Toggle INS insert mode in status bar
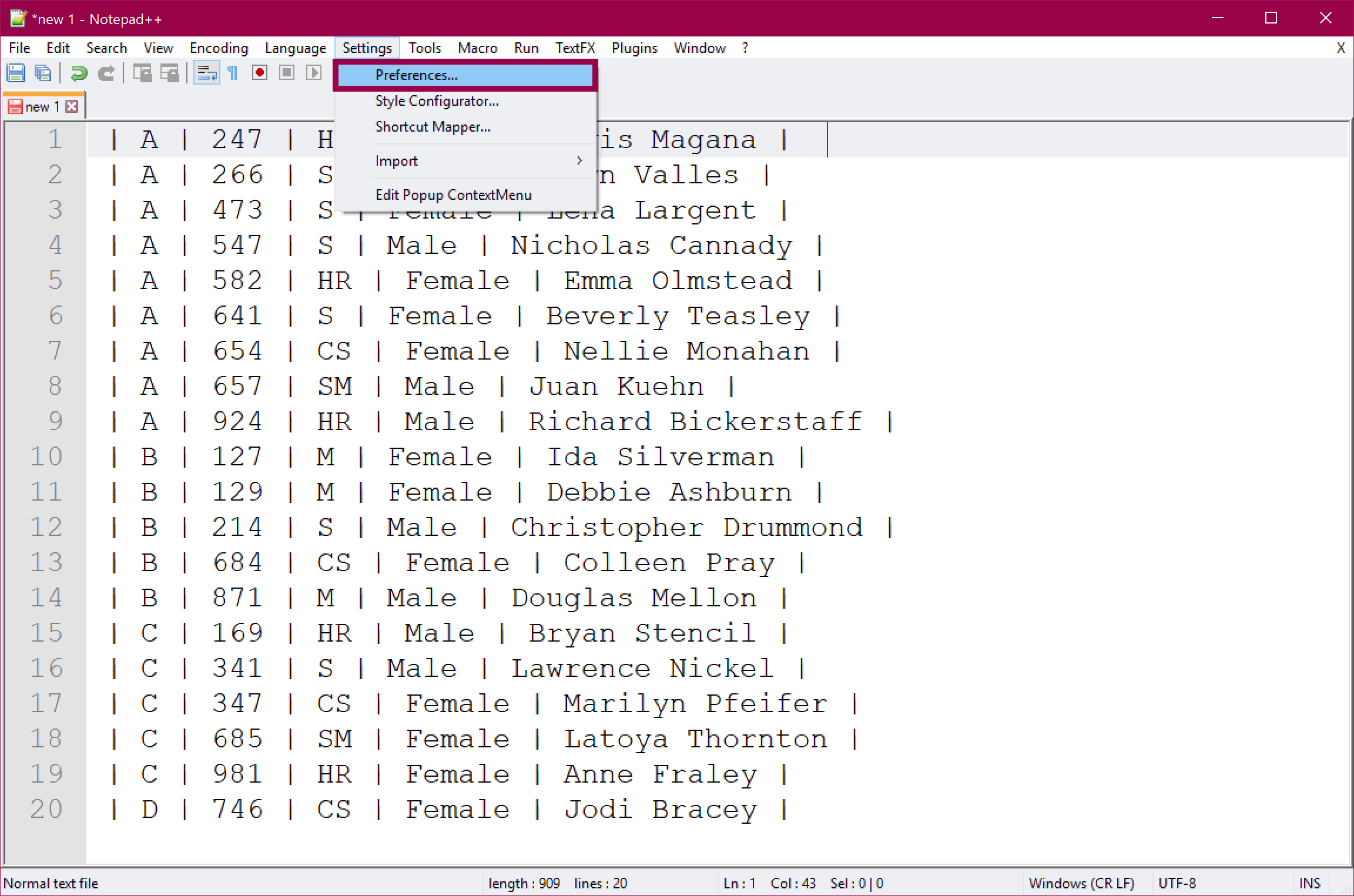Viewport: 1354px width, 896px height. pyautogui.click(x=1309, y=883)
